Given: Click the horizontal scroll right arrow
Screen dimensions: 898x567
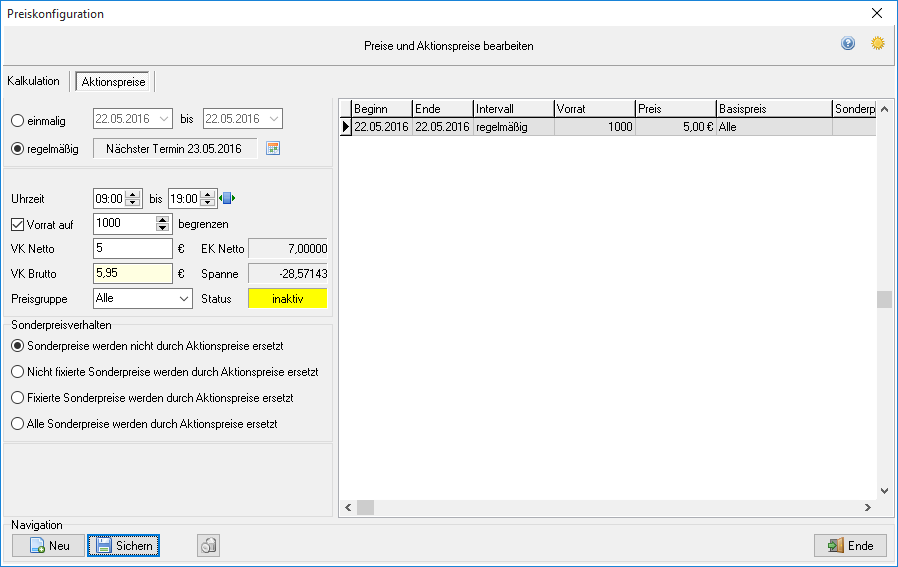Looking at the screenshot, I should [x=868, y=507].
